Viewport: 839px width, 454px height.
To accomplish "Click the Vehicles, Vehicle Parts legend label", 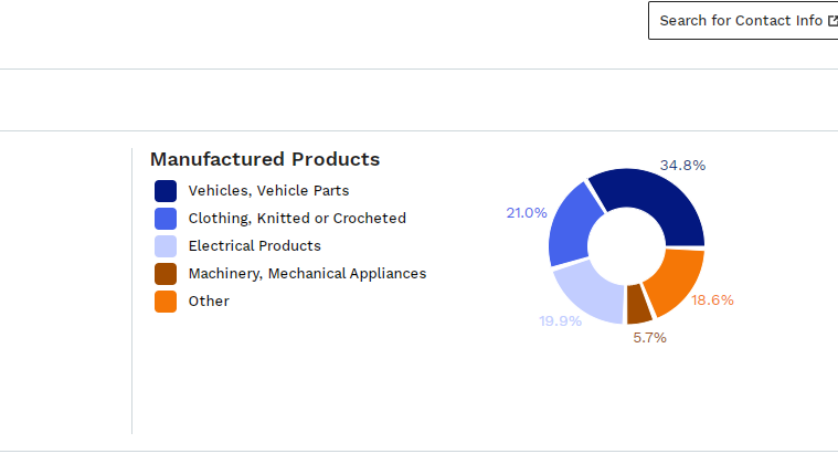I will (x=269, y=191).
